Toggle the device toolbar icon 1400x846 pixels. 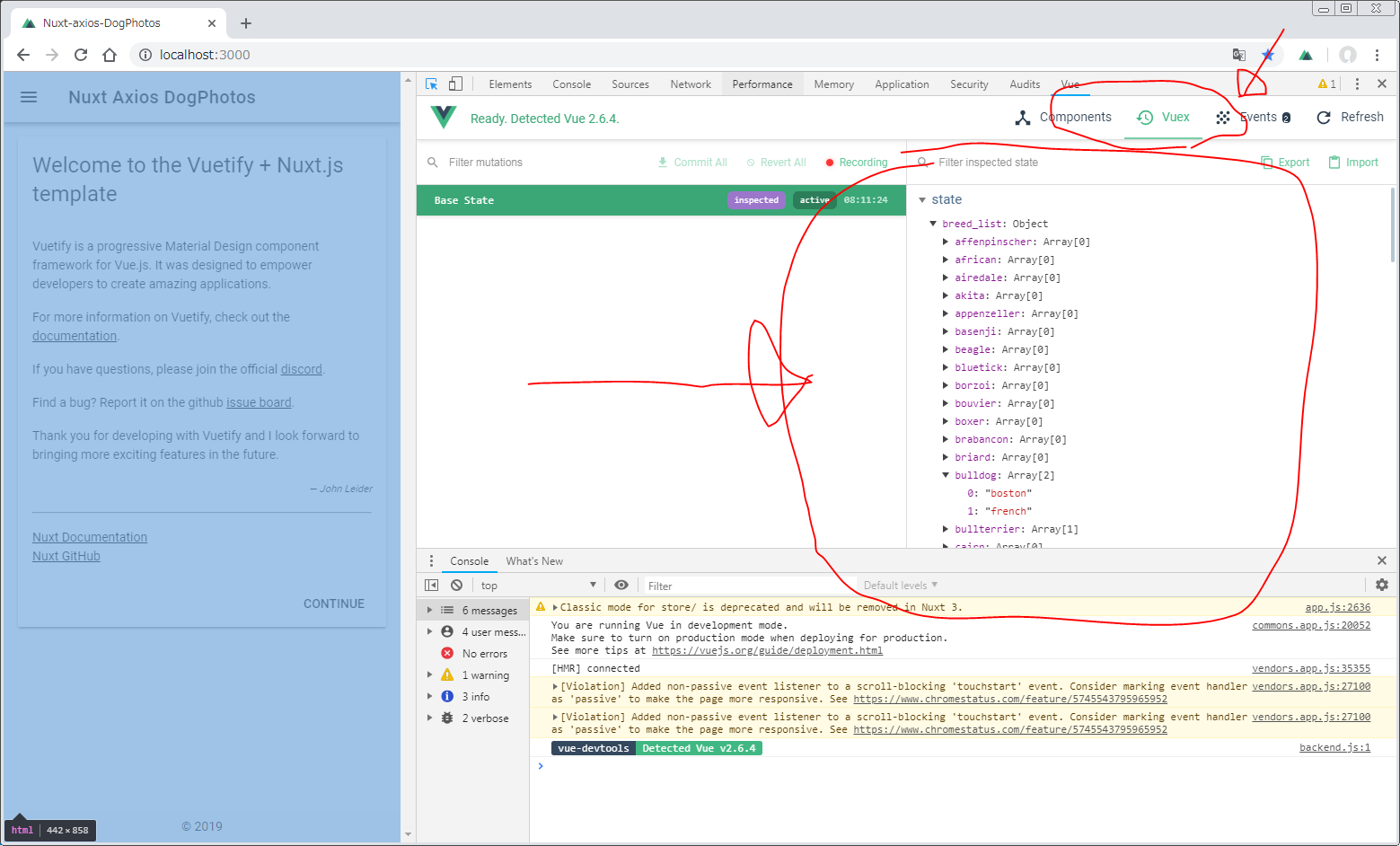coord(455,84)
